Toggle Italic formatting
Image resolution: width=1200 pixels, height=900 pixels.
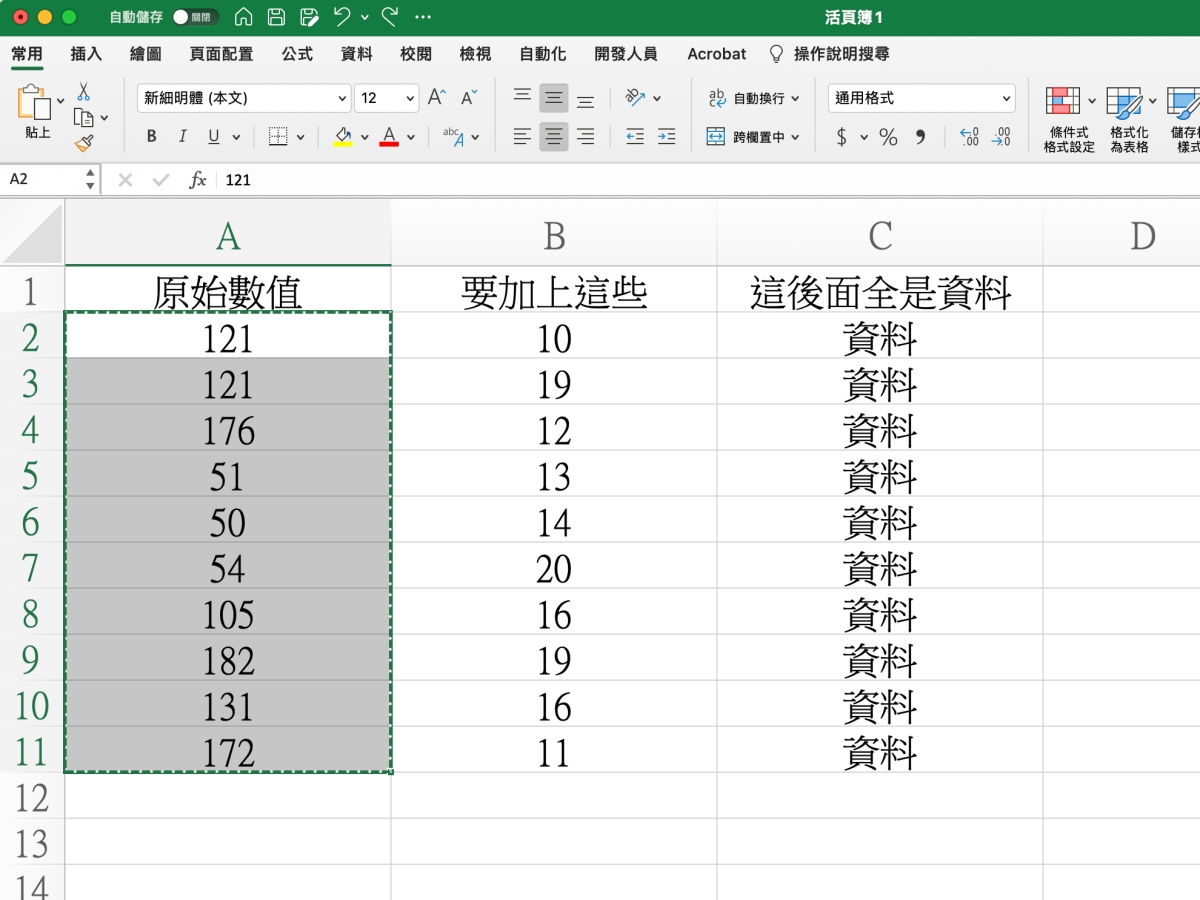tap(182, 137)
